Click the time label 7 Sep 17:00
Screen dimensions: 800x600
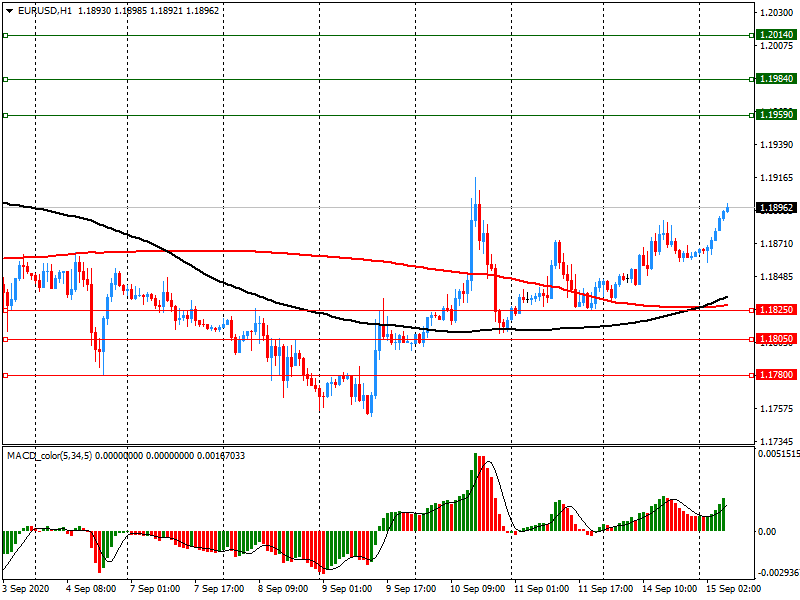tap(219, 589)
